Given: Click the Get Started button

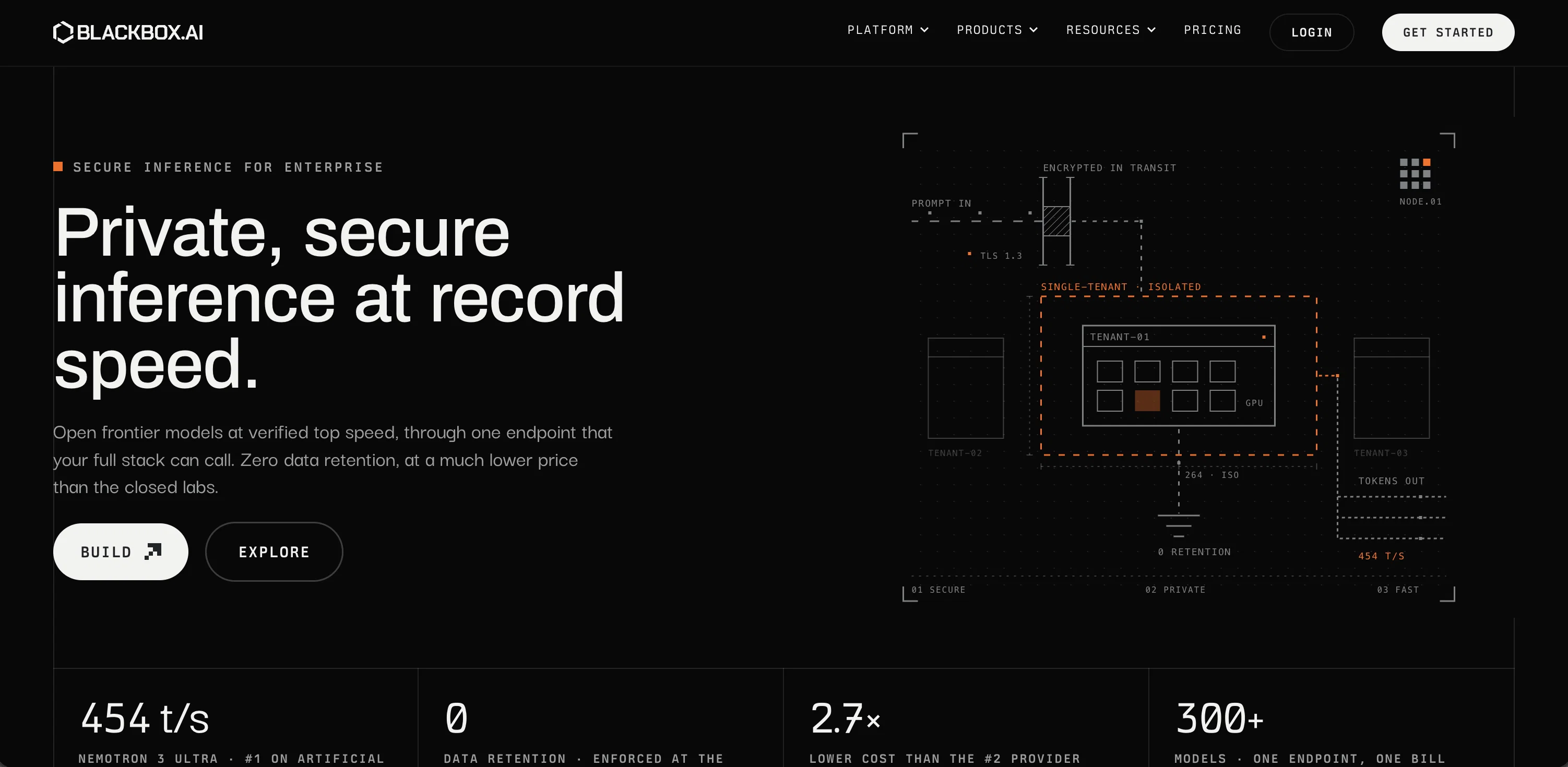Looking at the screenshot, I should pyautogui.click(x=1448, y=32).
